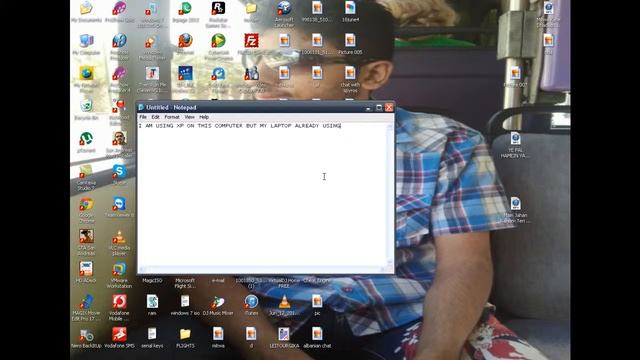Image resolution: width=640 pixels, height=360 pixels.
Task: Select the My Documents desktop icon
Action: coord(86,11)
